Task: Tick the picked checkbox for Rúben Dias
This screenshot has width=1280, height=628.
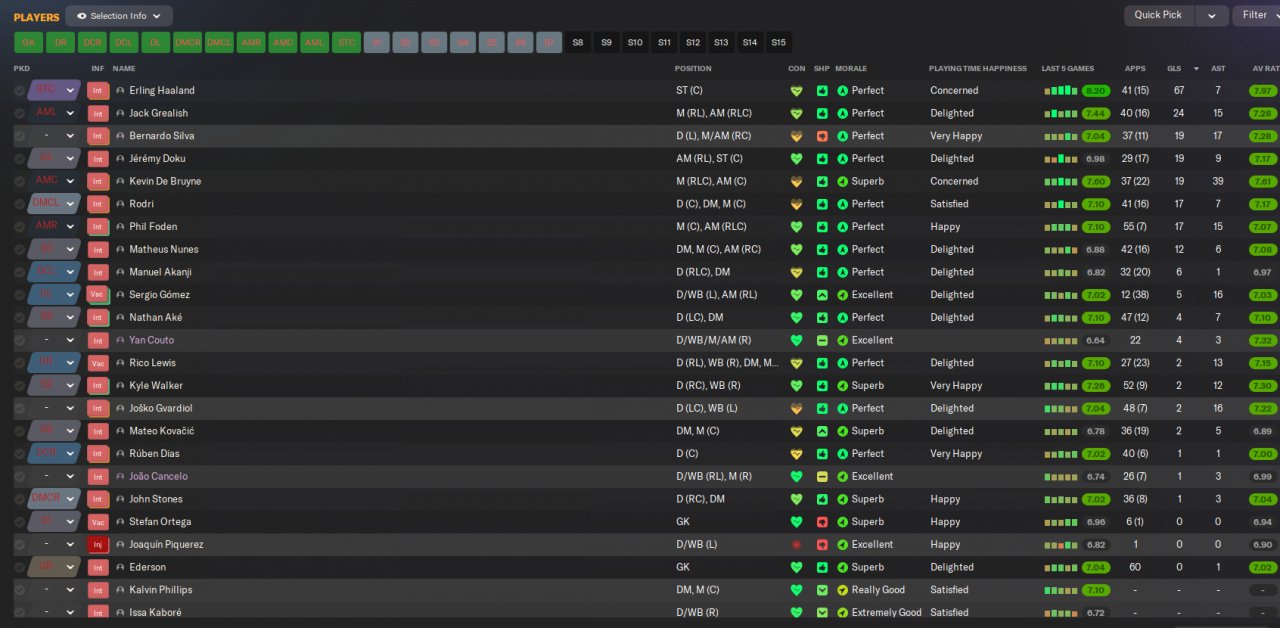Action: tap(20, 454)
